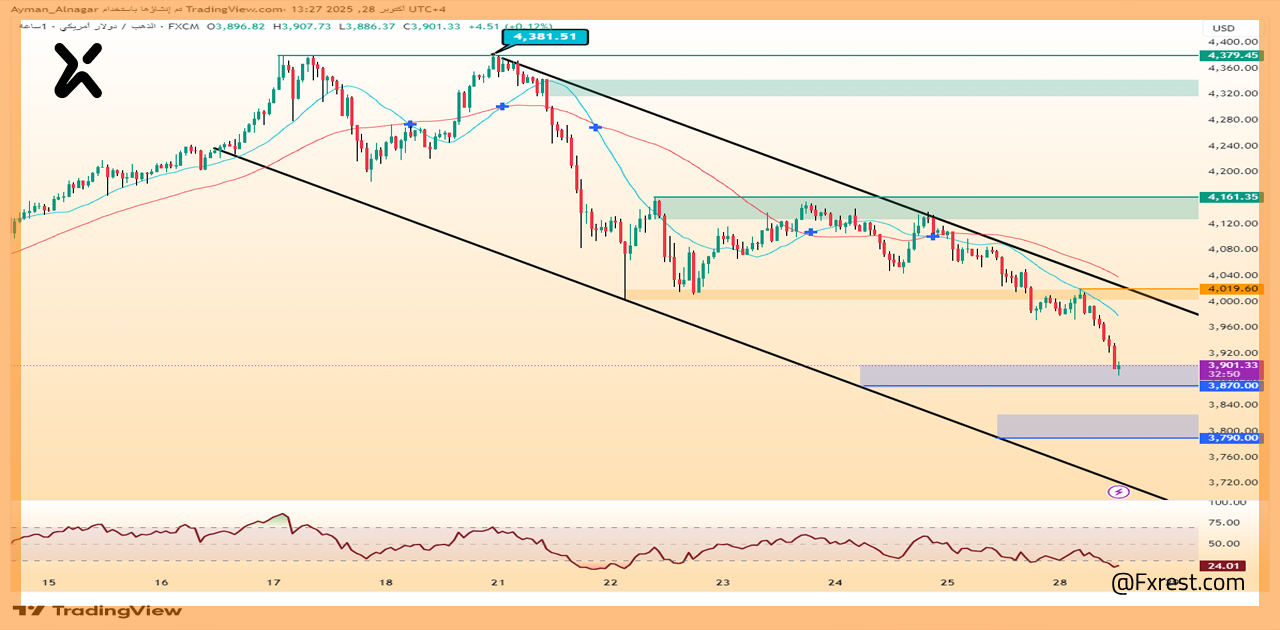Click the purple lightning bolt event icon
1280x630 pixels.
click(1119, 492)
